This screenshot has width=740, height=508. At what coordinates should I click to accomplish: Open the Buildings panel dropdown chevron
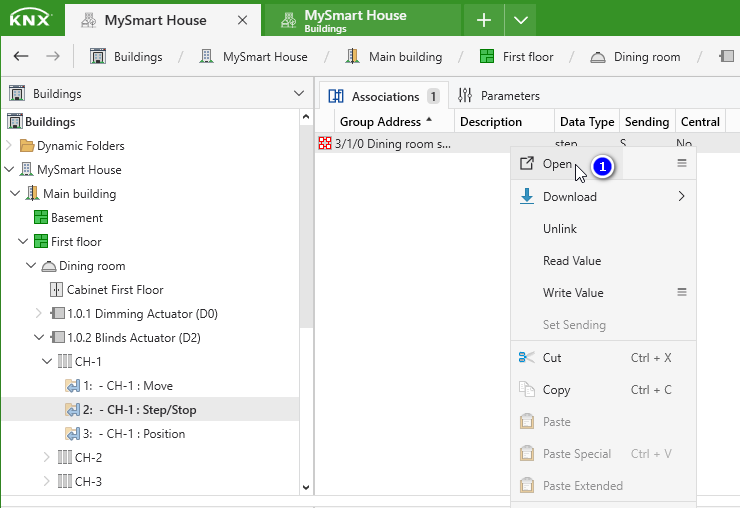[x=299, y=93]
